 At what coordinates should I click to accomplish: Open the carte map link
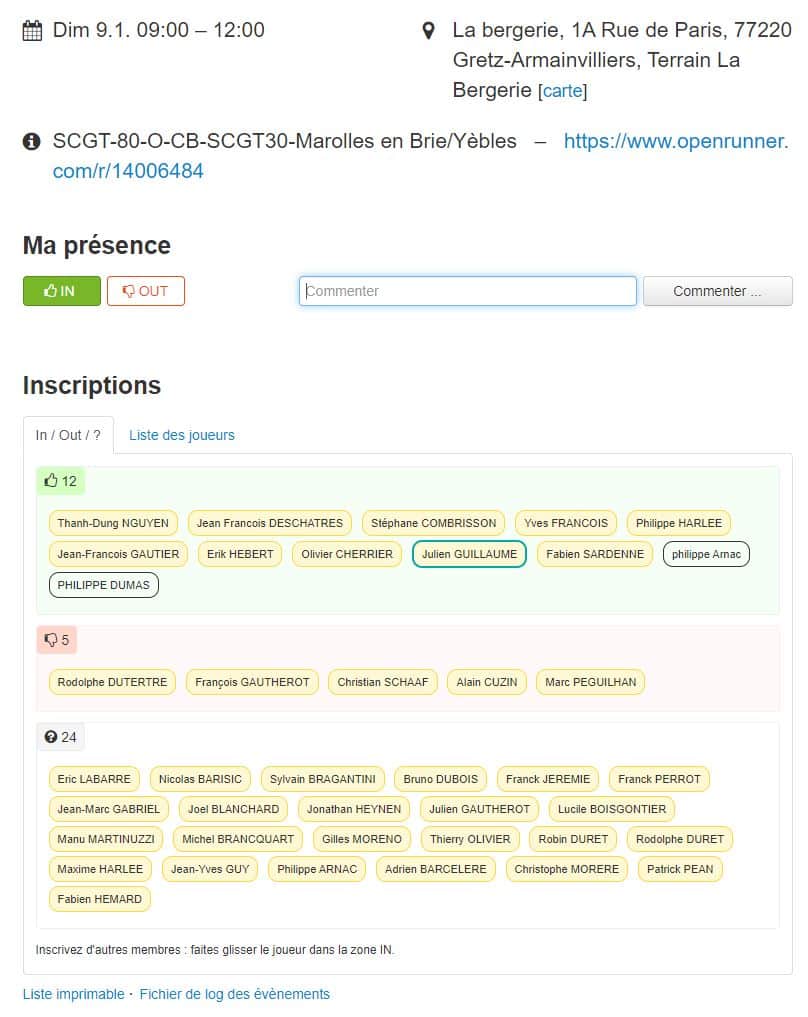(562, 91)
